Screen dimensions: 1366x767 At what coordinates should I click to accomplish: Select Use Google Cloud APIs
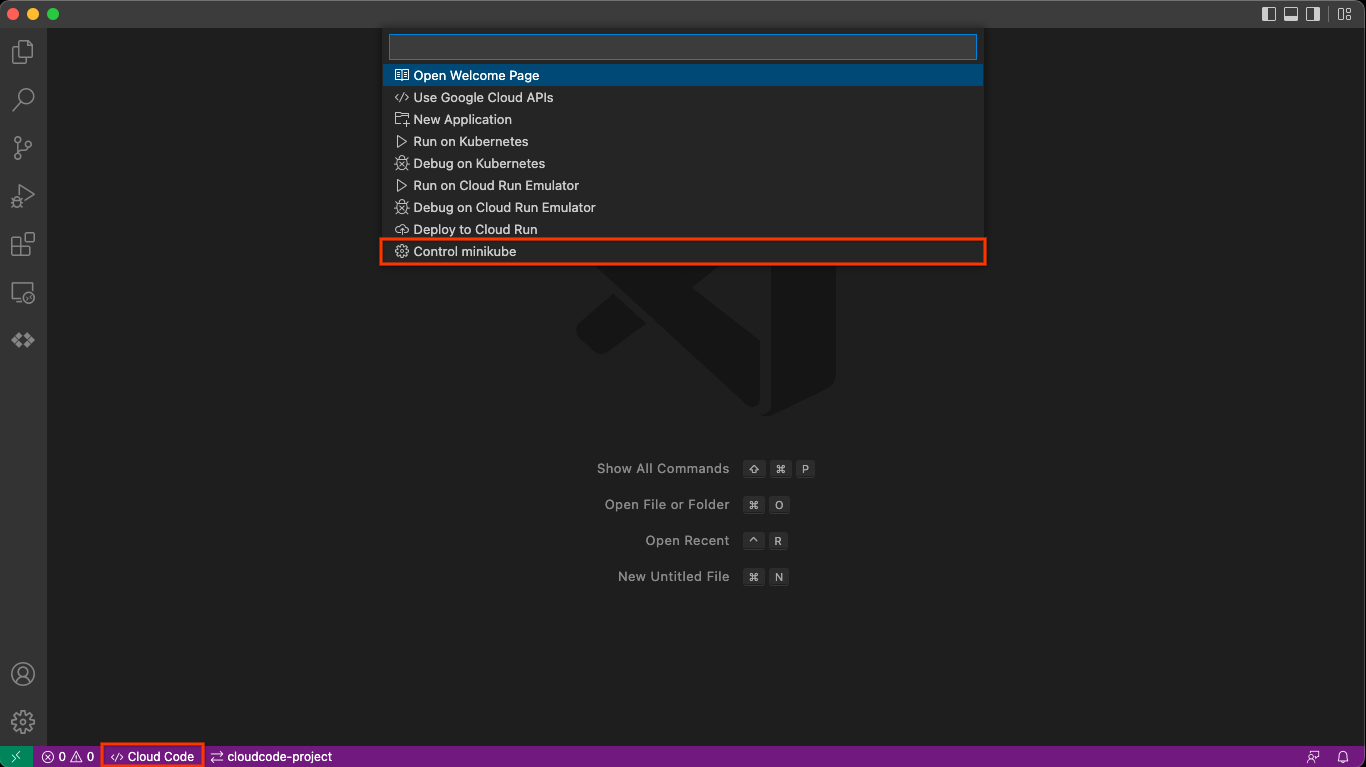[x=683, y=97]
